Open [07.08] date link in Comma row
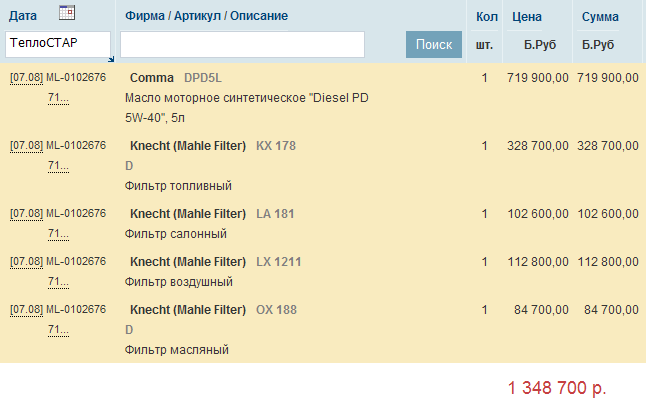 (26, 78)
